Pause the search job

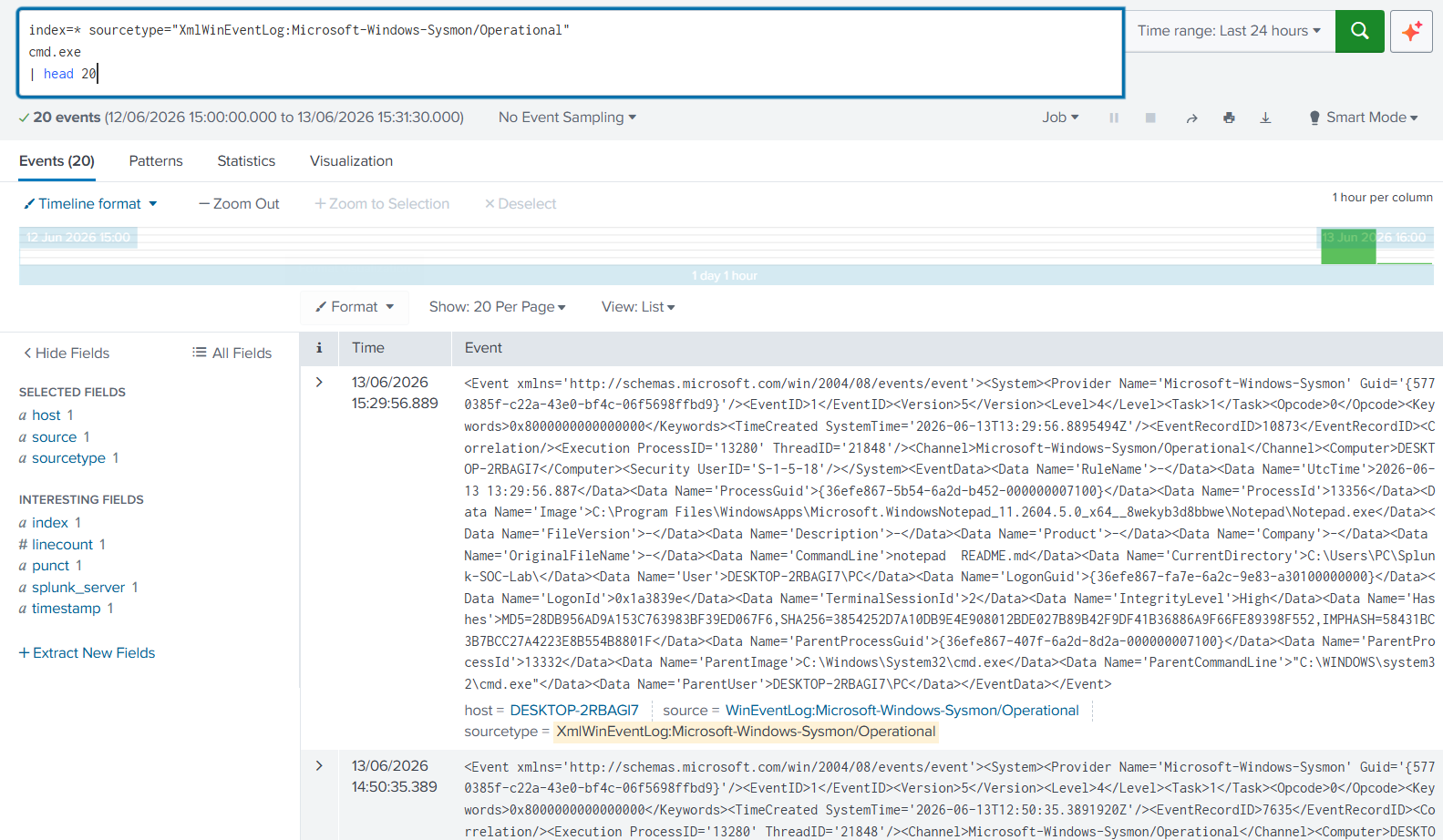click(x=1114, y=118)
